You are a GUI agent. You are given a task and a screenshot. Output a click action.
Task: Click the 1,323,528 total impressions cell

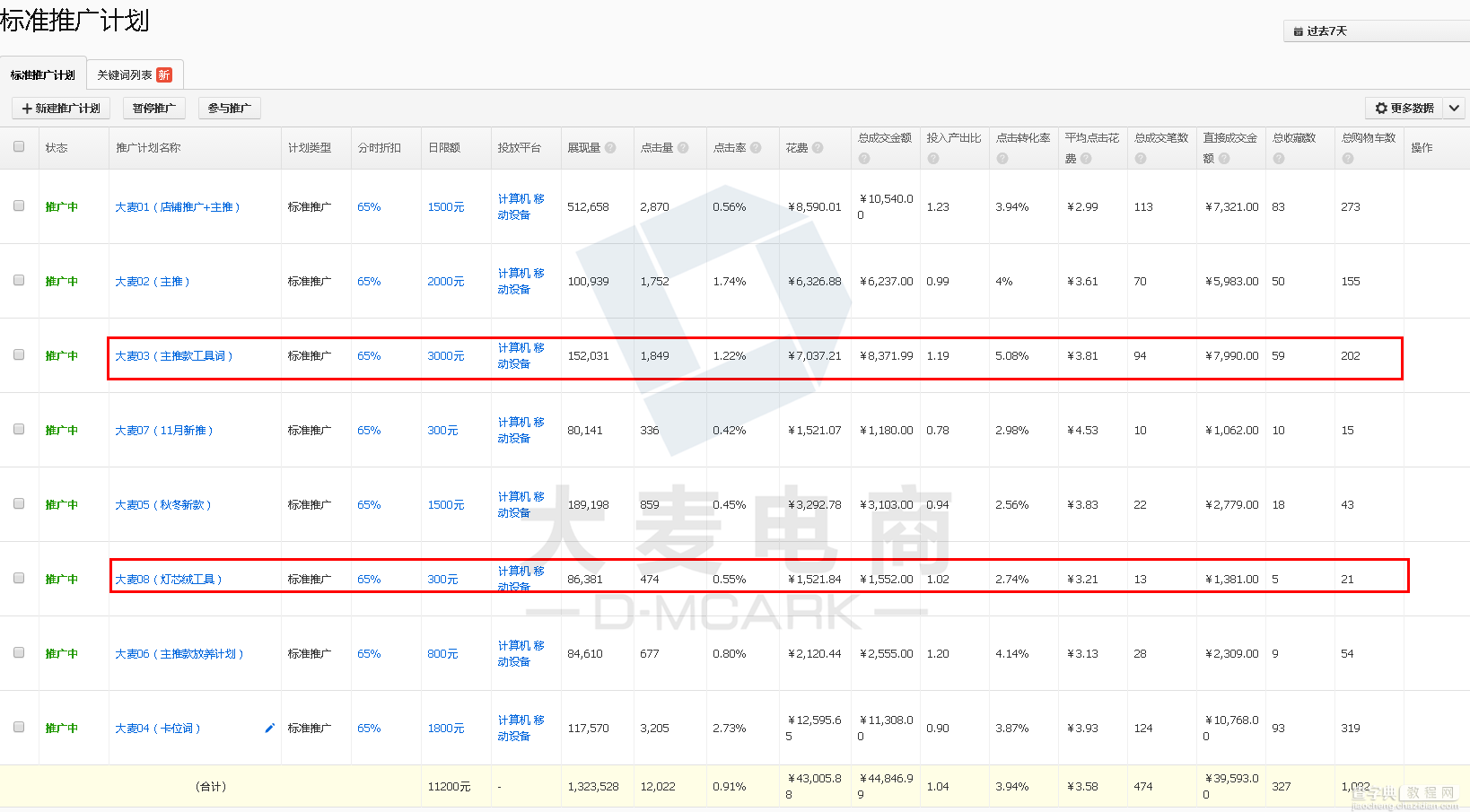coord(593,787)
